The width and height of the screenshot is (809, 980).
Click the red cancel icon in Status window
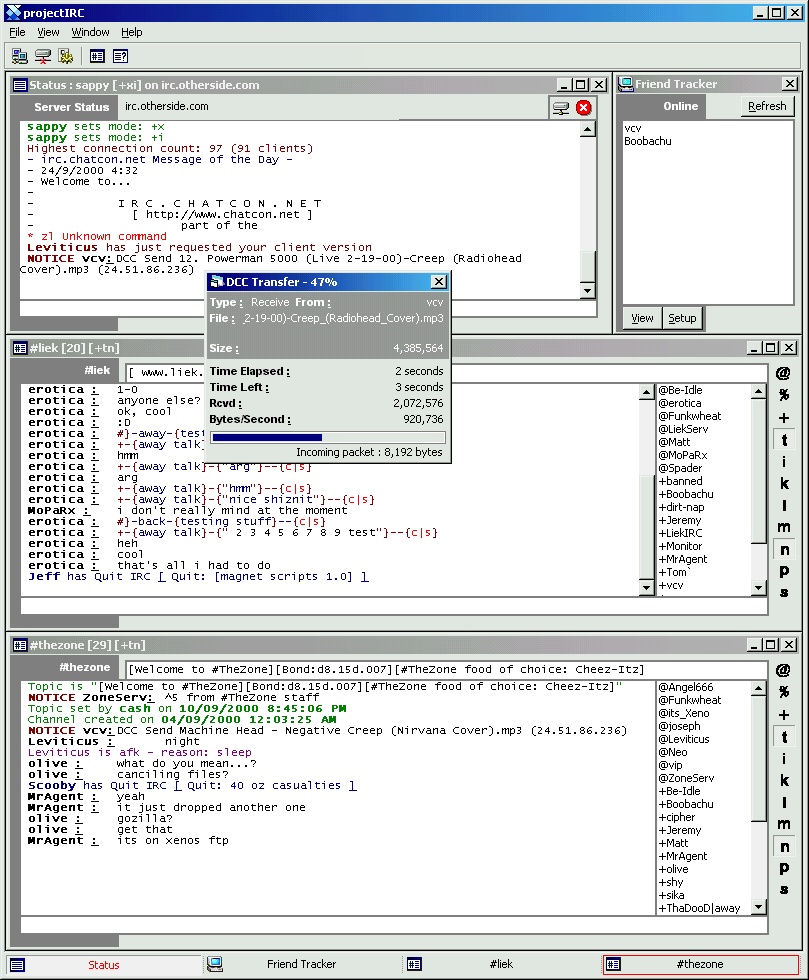[584, 107]
